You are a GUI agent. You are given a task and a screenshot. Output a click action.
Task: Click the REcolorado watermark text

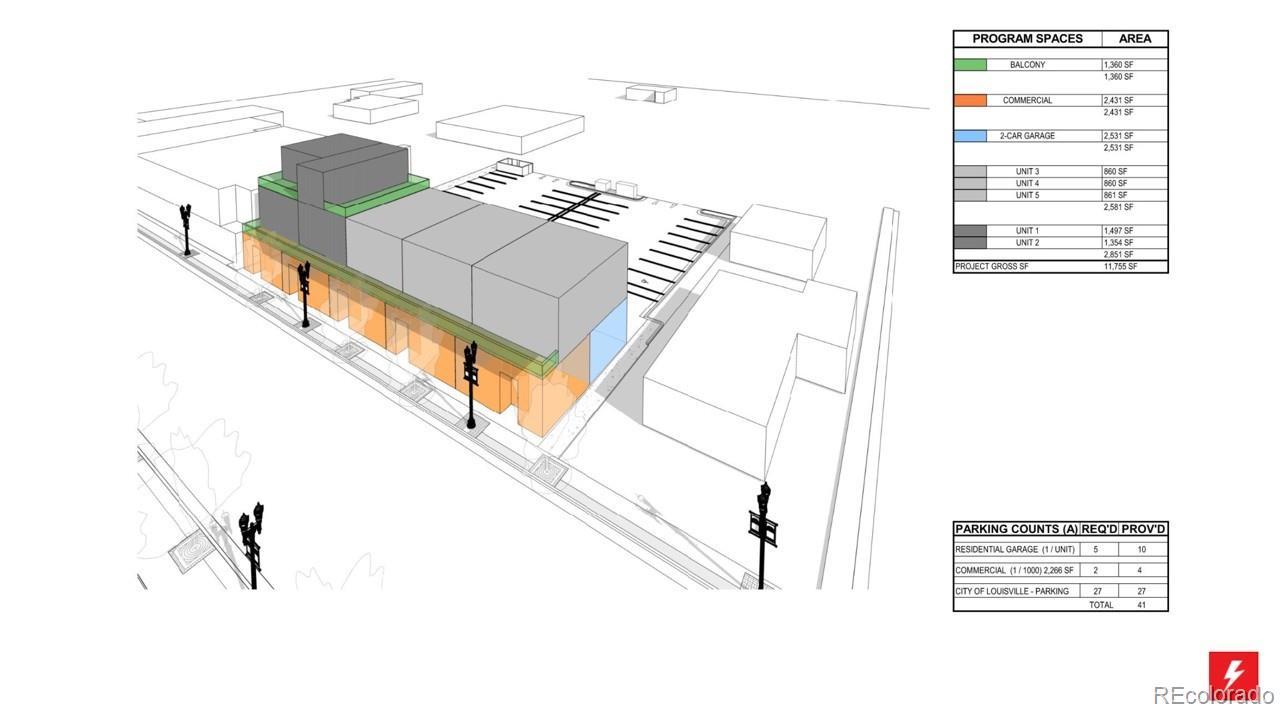coord(1213,696)
